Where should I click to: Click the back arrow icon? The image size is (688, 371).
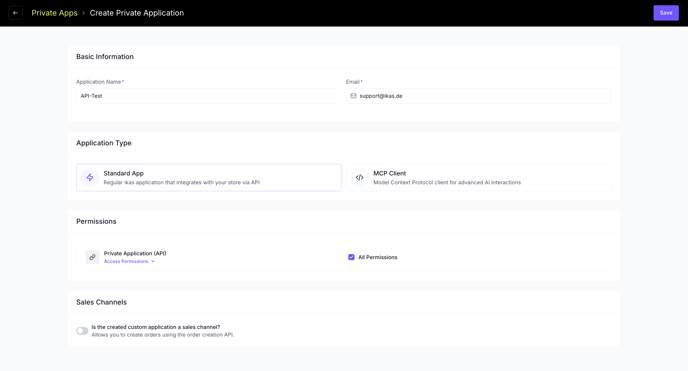click(15, 13)
